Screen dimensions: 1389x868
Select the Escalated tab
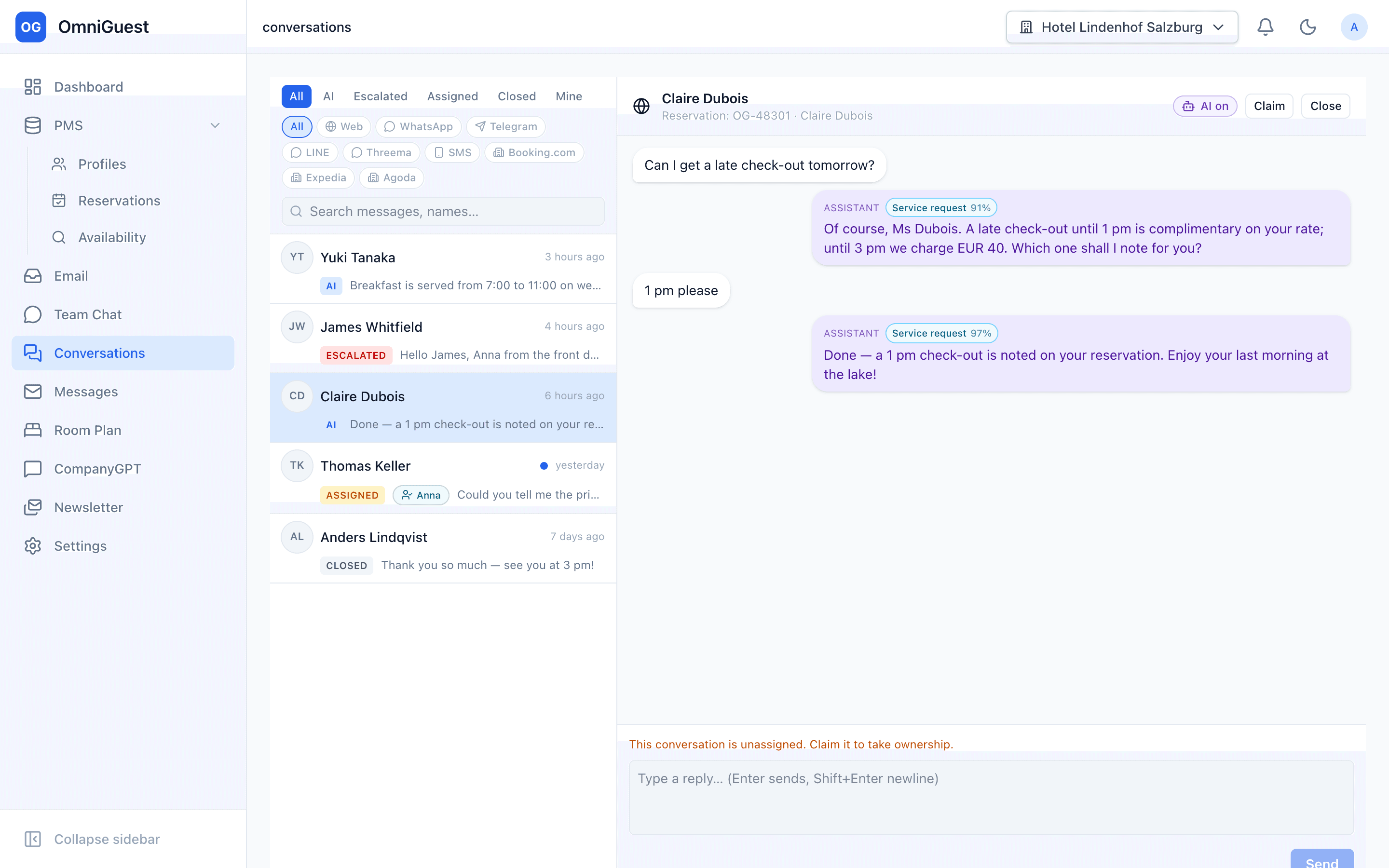point(380,96)
